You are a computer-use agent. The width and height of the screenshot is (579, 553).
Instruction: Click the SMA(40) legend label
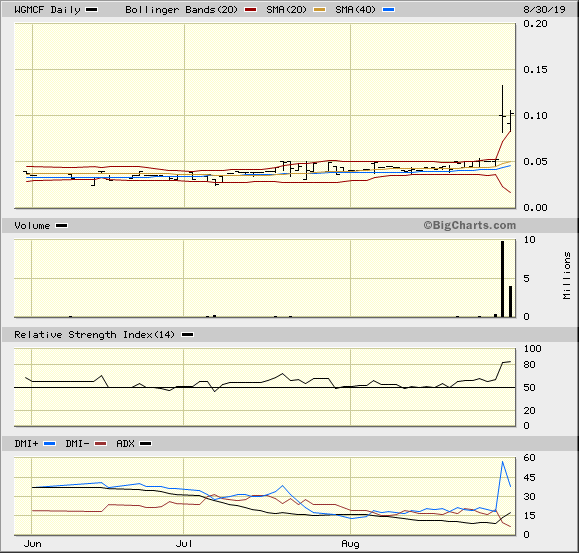(x=355, y=10)
